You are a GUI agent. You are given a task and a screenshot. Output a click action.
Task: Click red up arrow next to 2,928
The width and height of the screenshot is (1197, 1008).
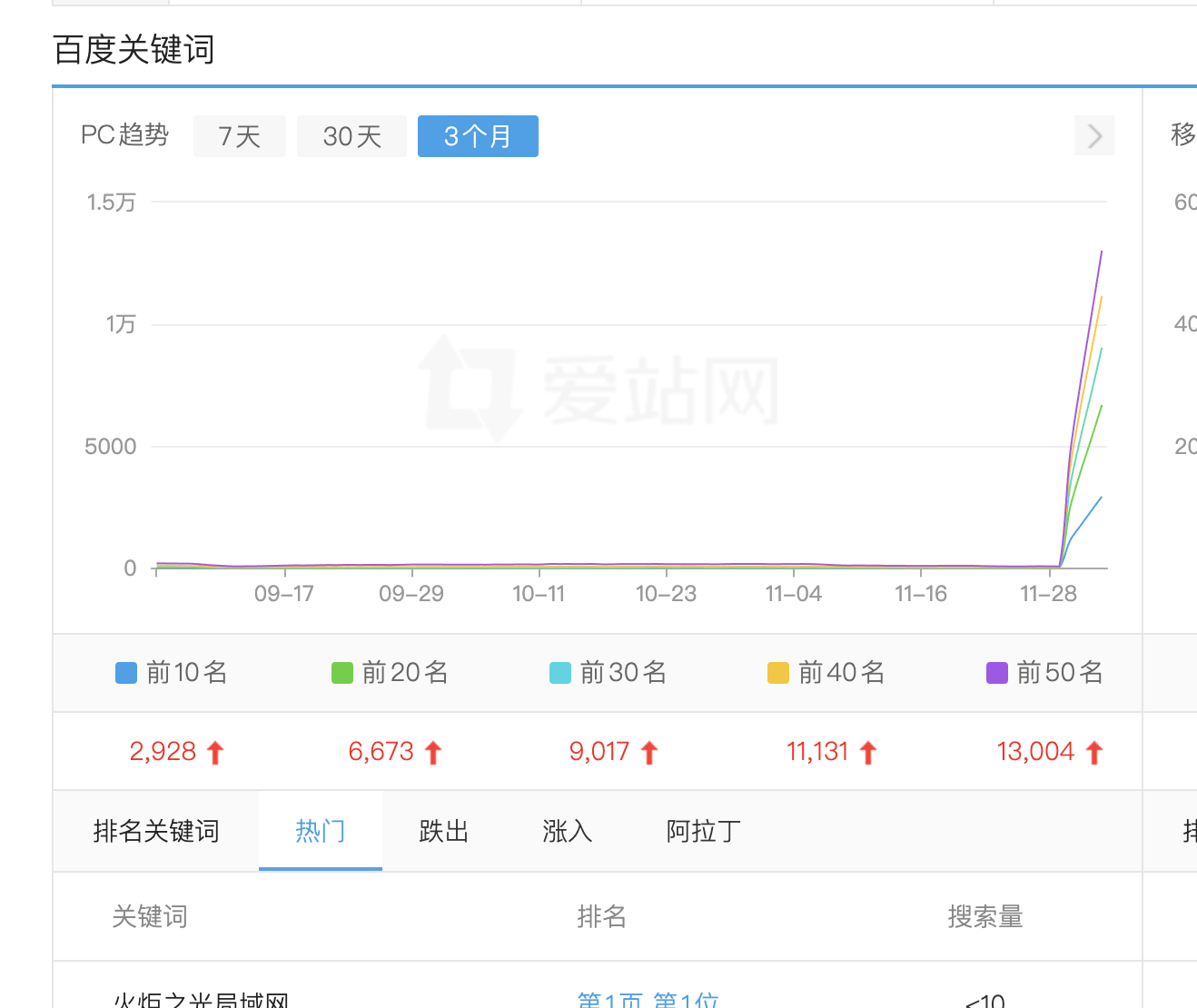click(x=215, y=753)
